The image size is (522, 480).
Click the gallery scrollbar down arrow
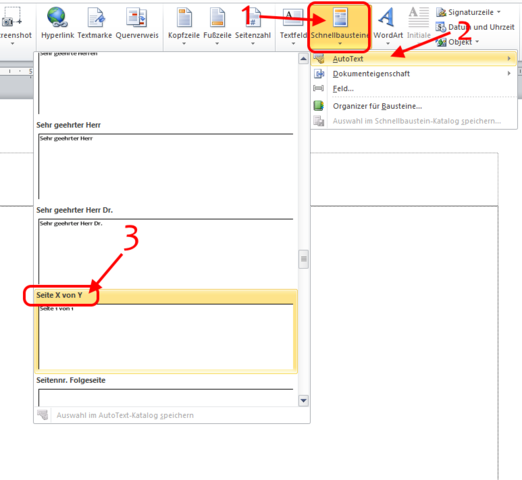303,400
